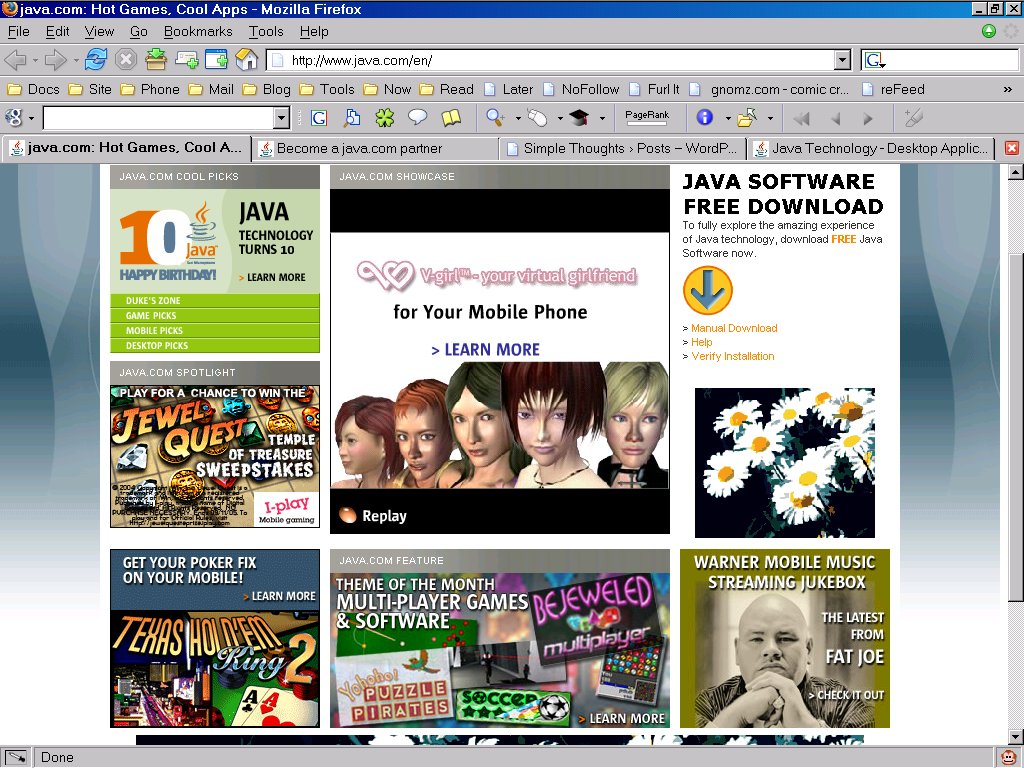Click DESKTOP PICKS green menu item
The image size is (1024, 768).
[215, 345]
